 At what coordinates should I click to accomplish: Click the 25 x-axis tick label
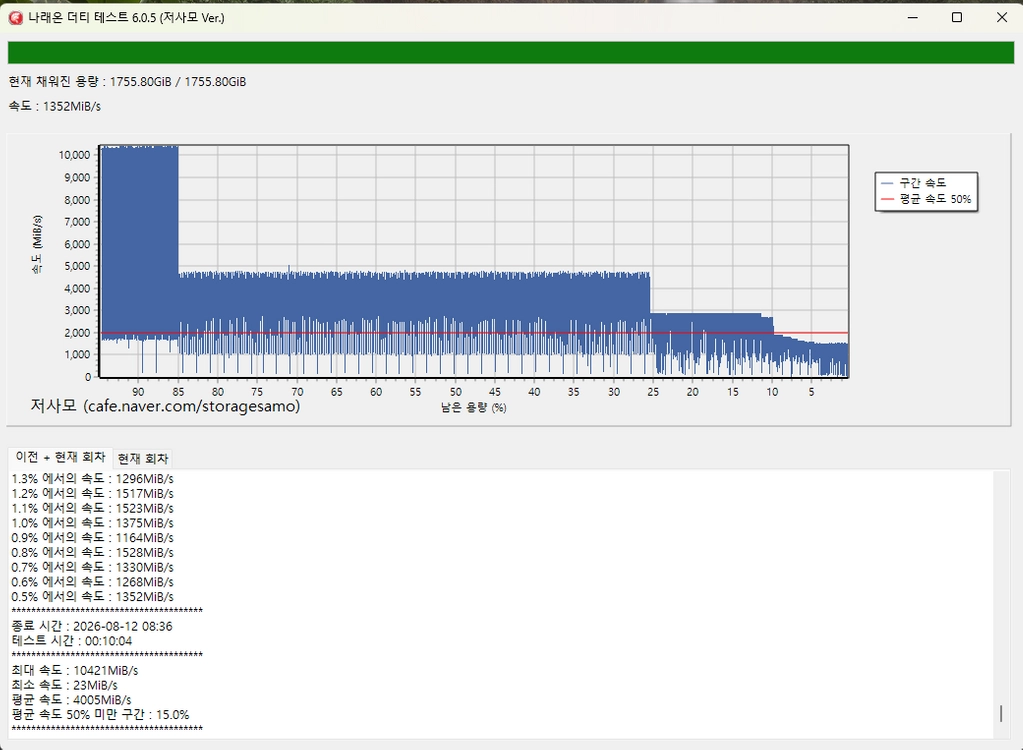click(653, 392)
